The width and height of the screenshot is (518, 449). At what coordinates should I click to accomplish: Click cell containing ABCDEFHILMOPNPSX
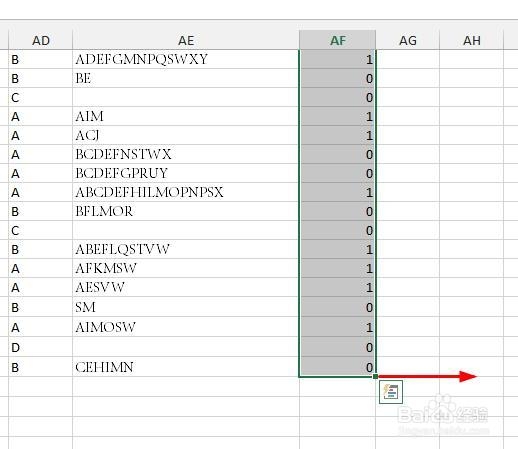point(186,192)
